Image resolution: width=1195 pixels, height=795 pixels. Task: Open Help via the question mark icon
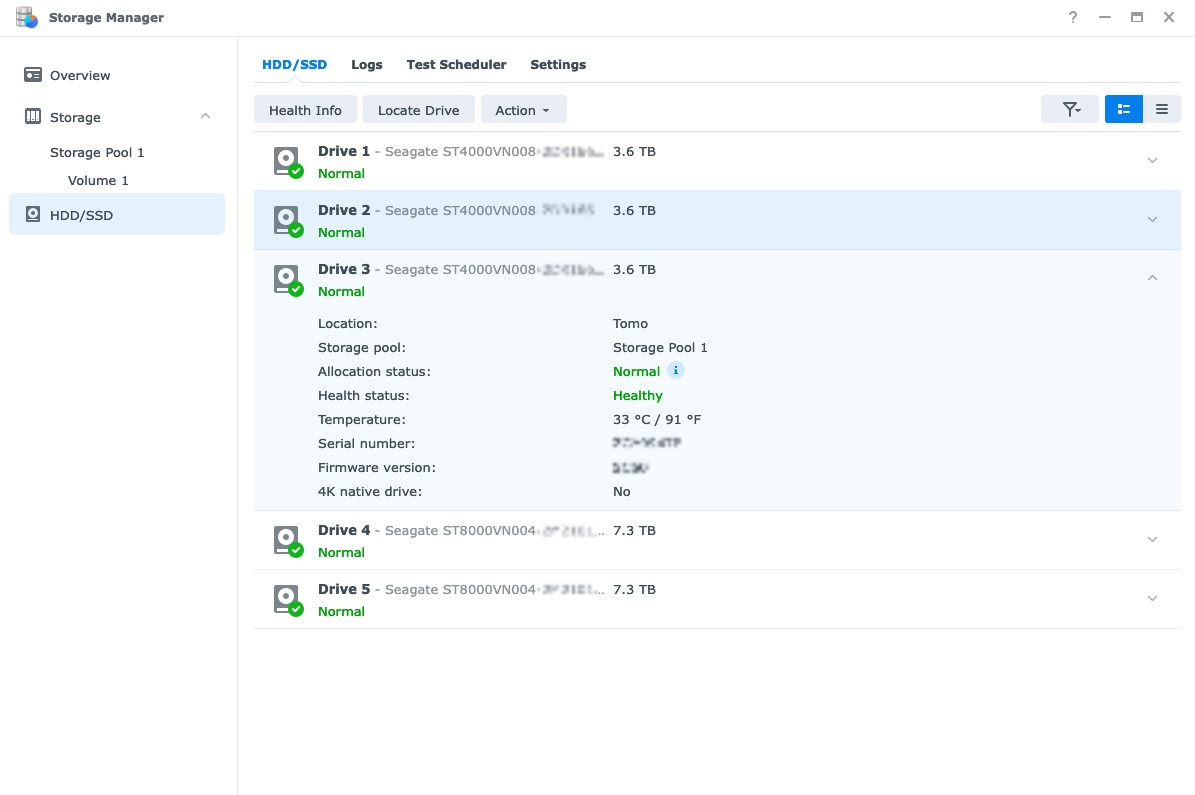(x=1072, y=17)
